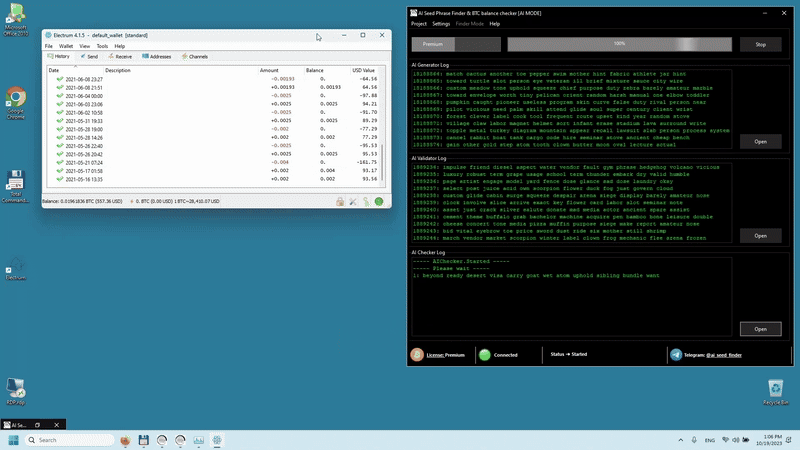Toggle the Premium mode switch

coord(454,44)
